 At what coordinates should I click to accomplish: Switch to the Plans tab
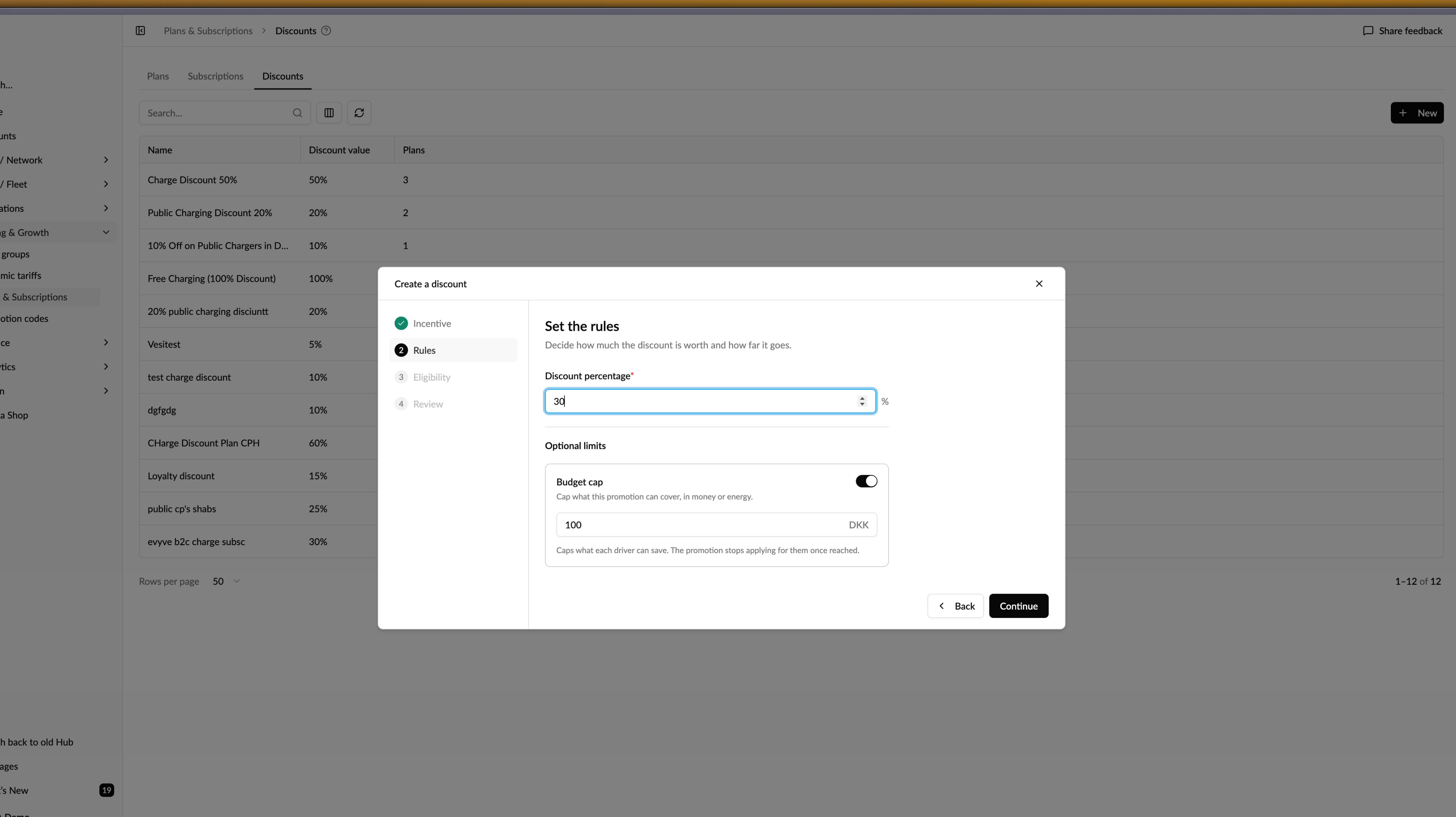pyautogui.click(x=158, y=76)
